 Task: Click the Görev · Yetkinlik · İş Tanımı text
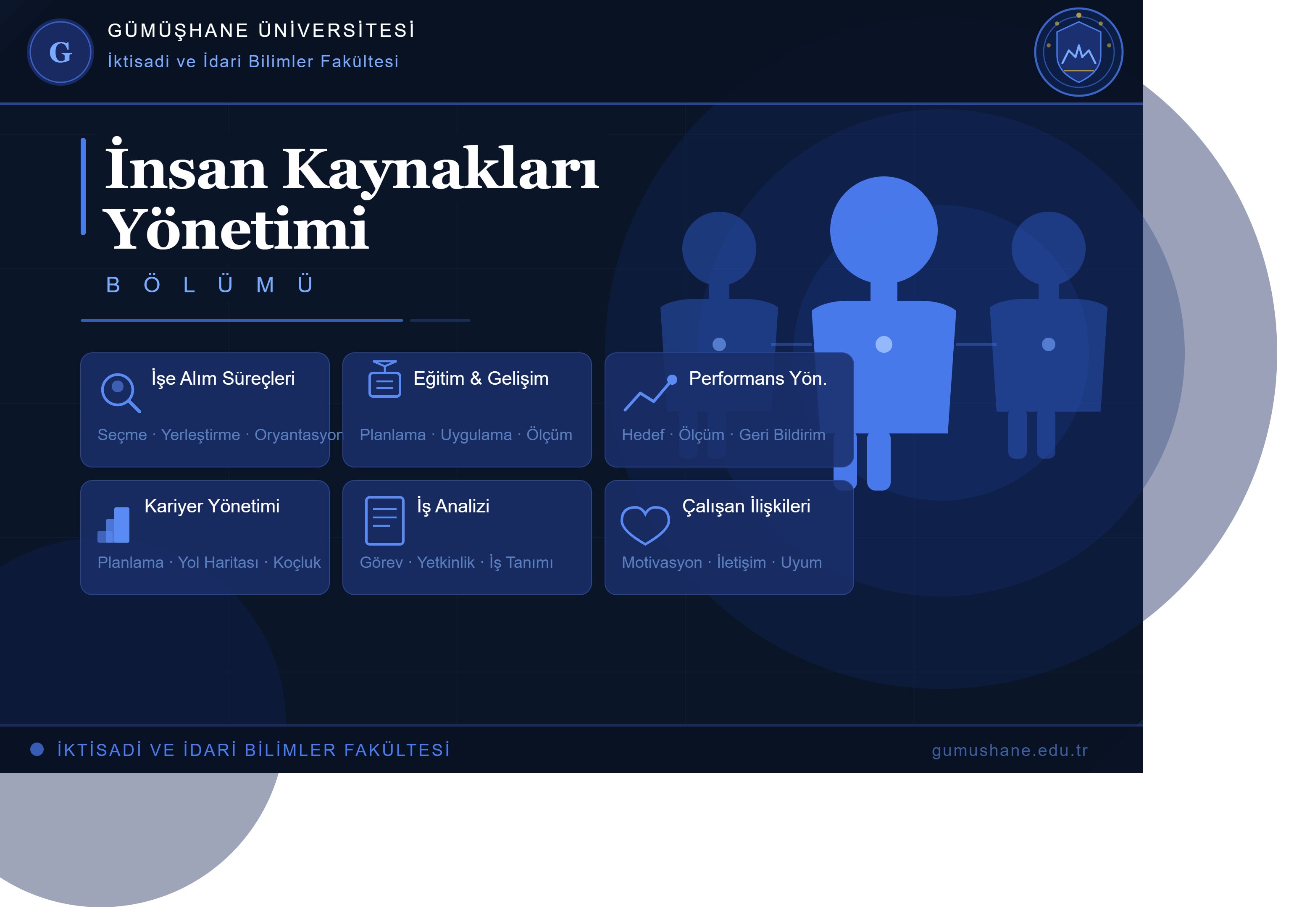456,563
